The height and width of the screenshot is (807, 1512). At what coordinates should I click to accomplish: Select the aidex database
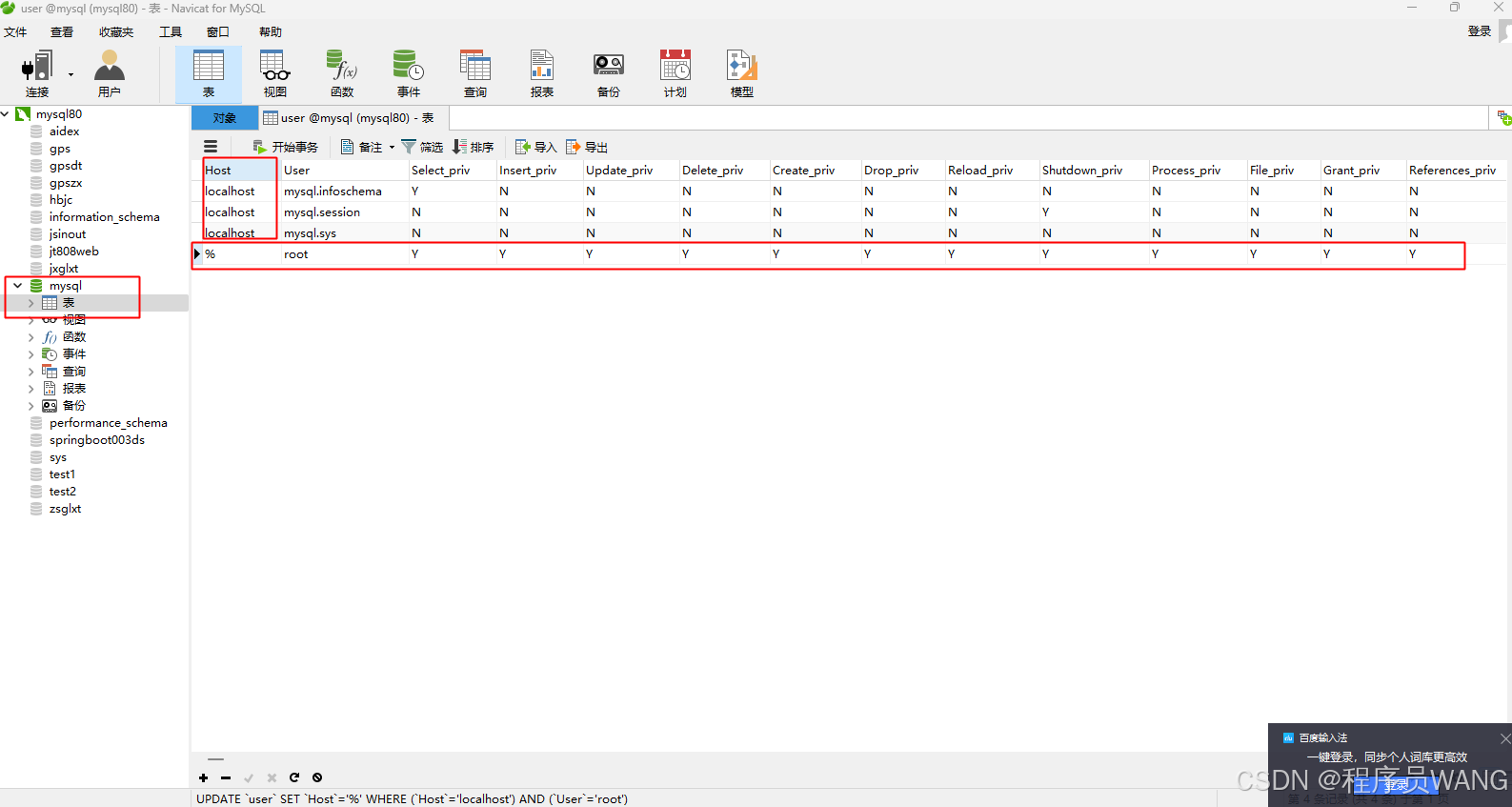[65, 131]
